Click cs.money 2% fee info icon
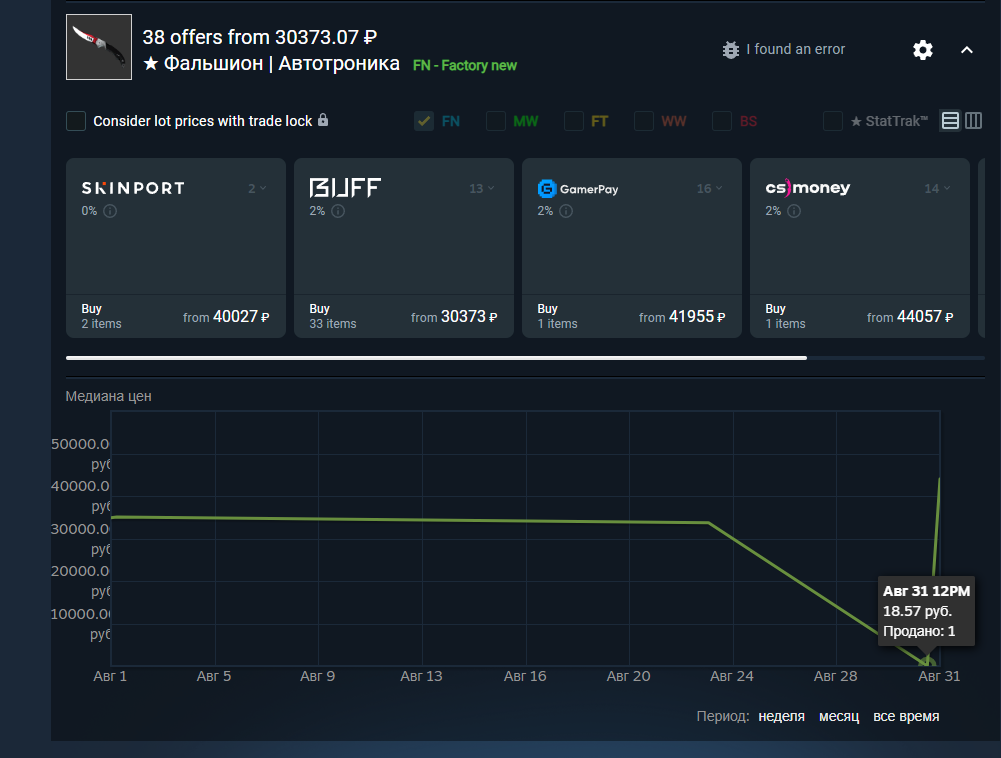The width and height of the screenshot is (1001, 758). point(794,211)
